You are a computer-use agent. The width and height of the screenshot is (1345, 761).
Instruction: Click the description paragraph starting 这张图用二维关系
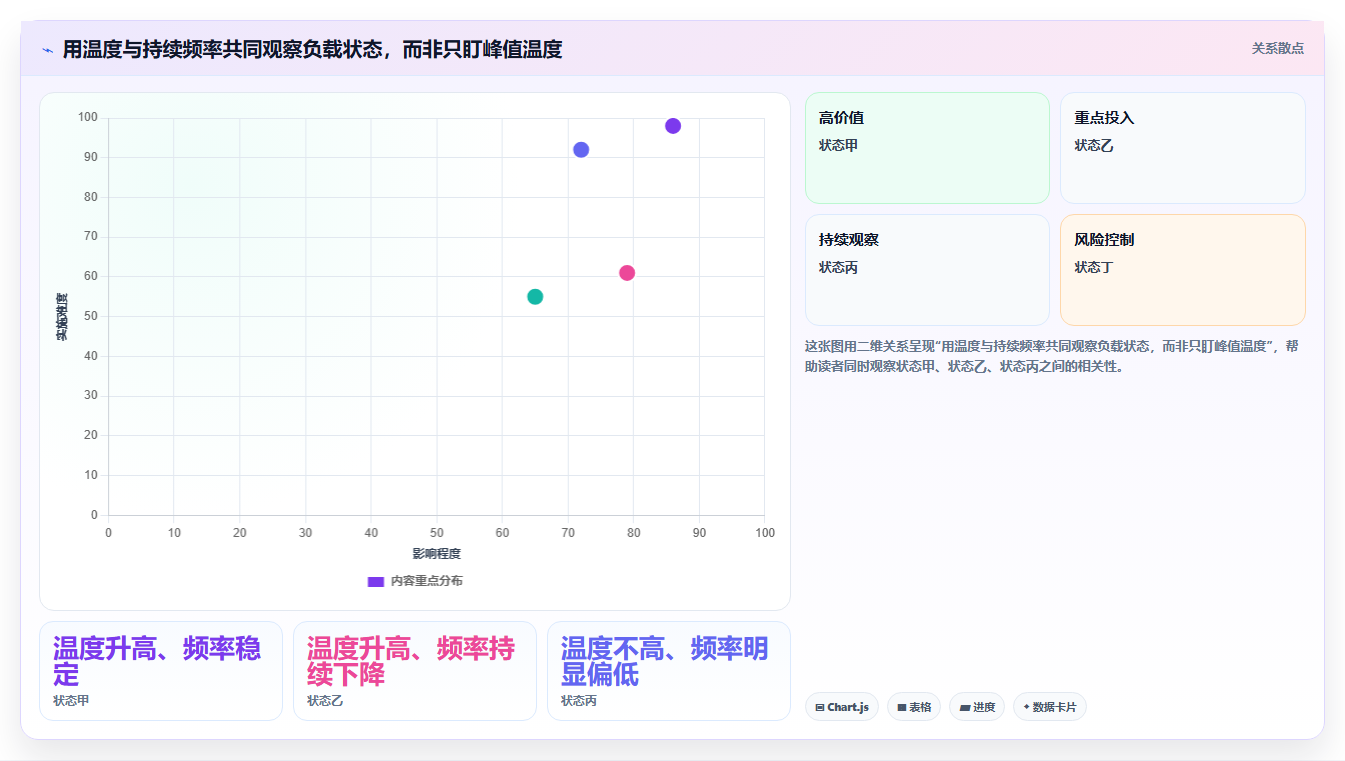[x=1053, y=356]
